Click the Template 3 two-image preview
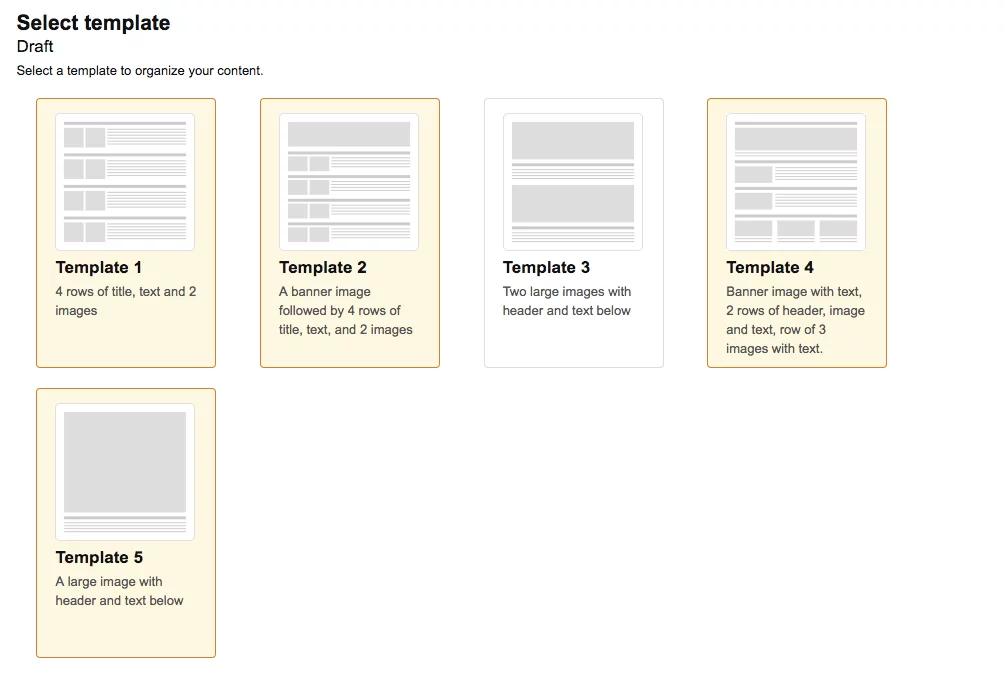 point(573,180)
